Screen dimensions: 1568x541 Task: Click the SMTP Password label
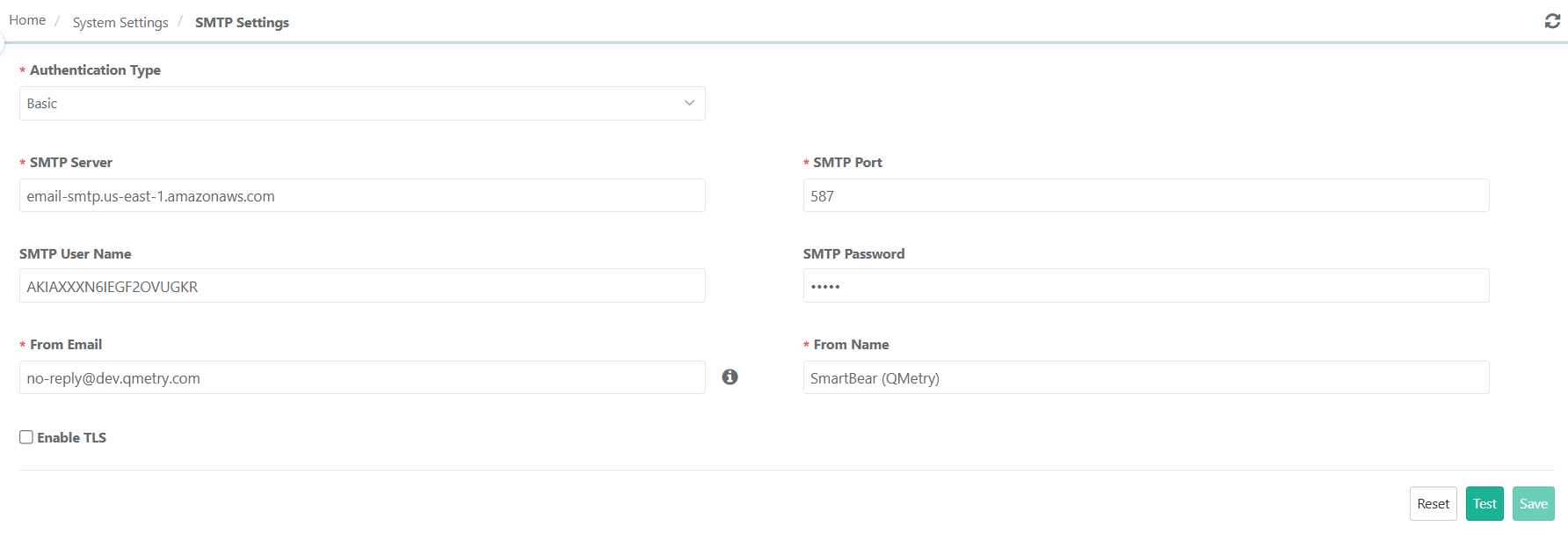pyautogui.click(x=853, y=253)
